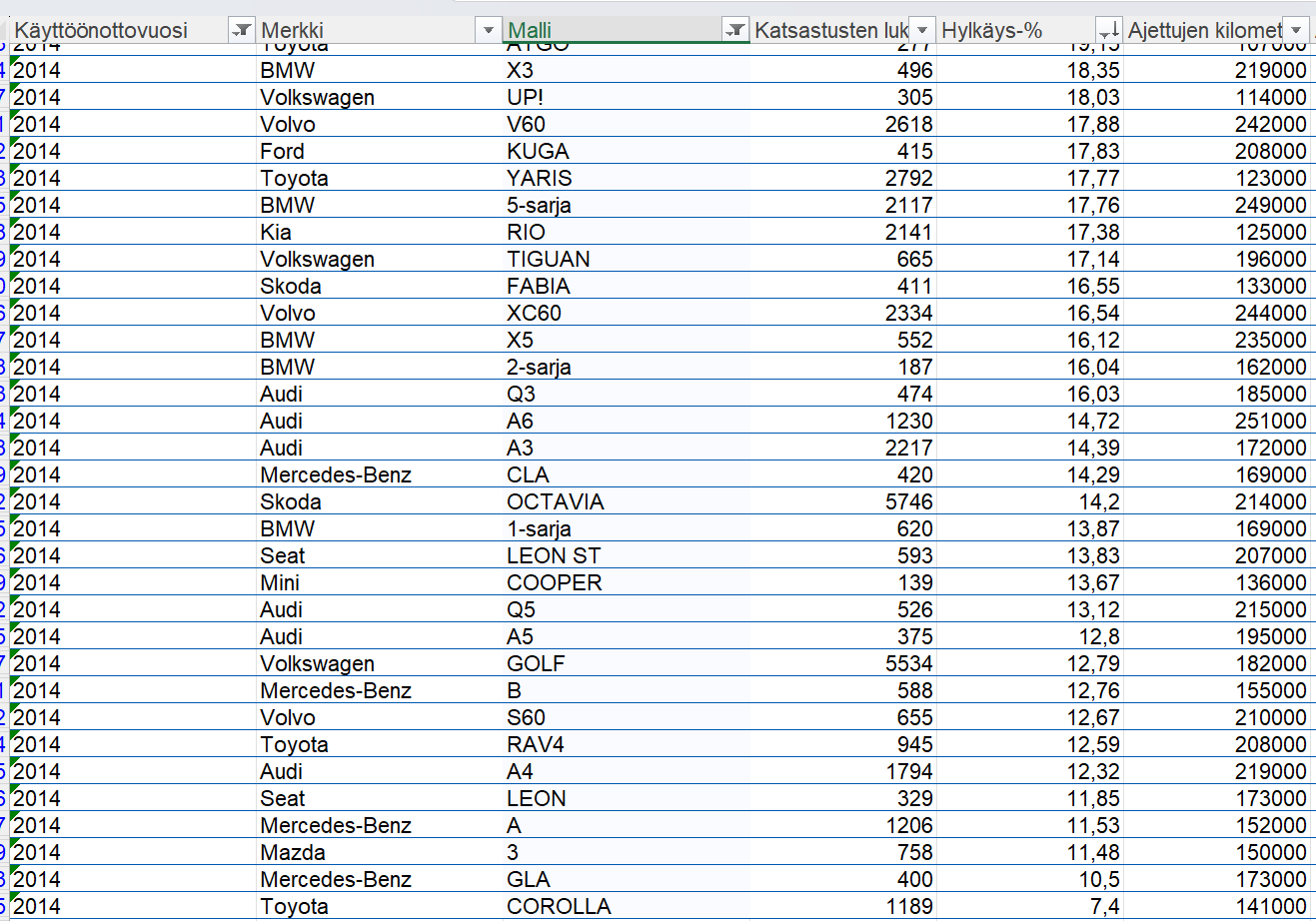Expand the Ajettujen kilomet column dropdown
The width and height of the screenshot is (1316, 921).
(1295, 30)
